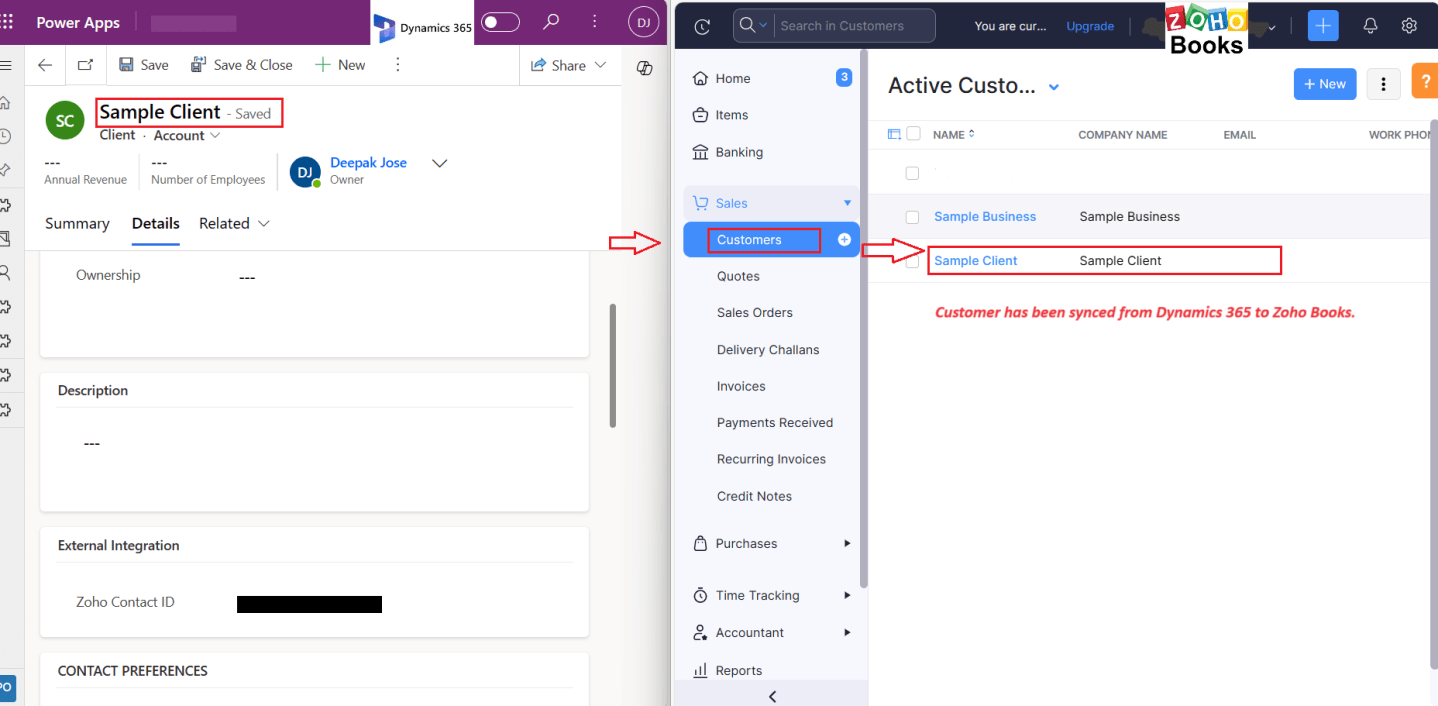Click the Search in Customers field
Screen dimensions: 1438x706
pos(855,26)
